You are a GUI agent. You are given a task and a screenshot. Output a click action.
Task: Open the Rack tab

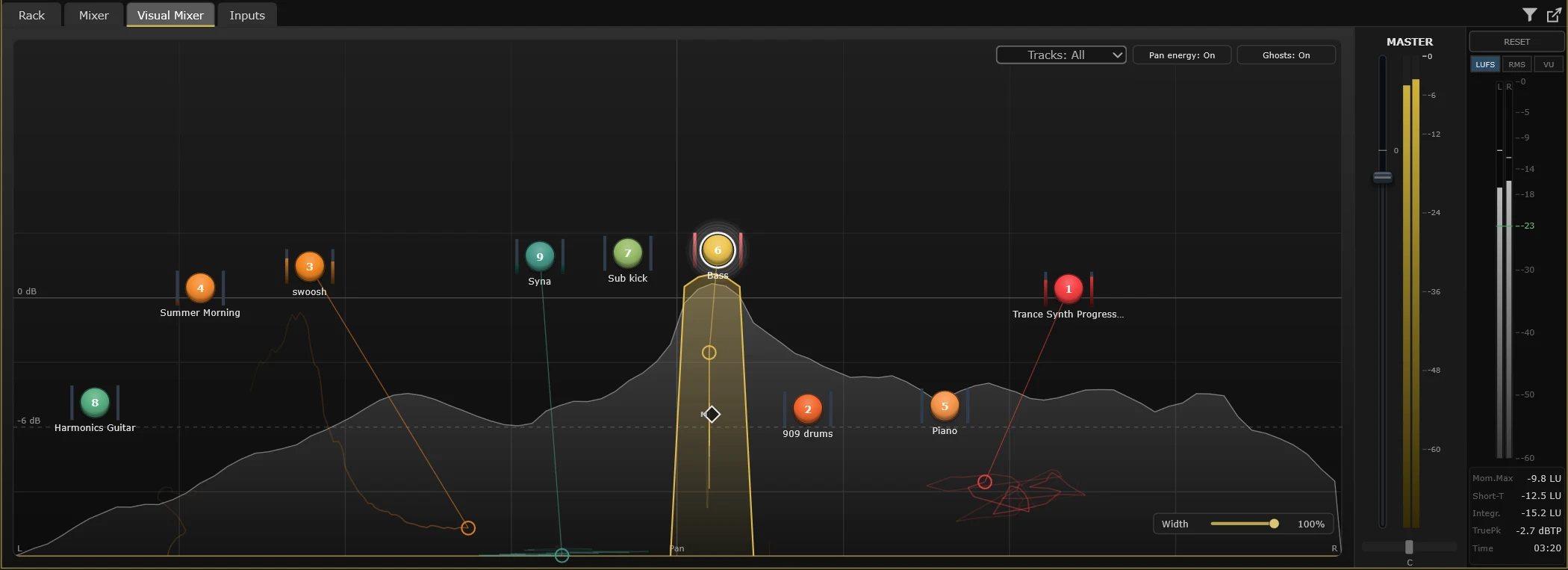tap(31, 15)
